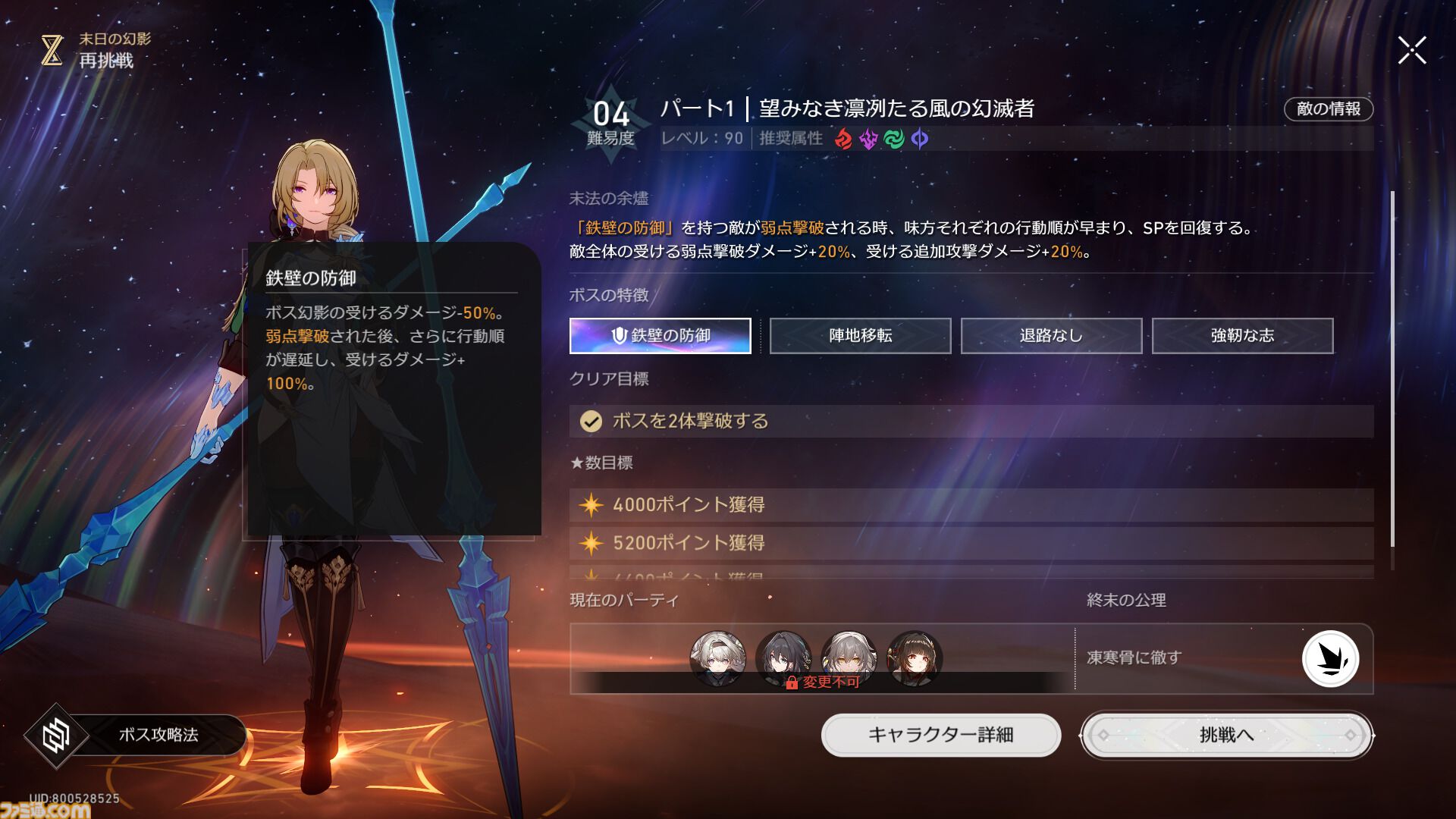Image resolution: width=1456 pixels, height=819 pixels.
Task: Open 敵の情報 enemy info
Action: [1329, 109]
